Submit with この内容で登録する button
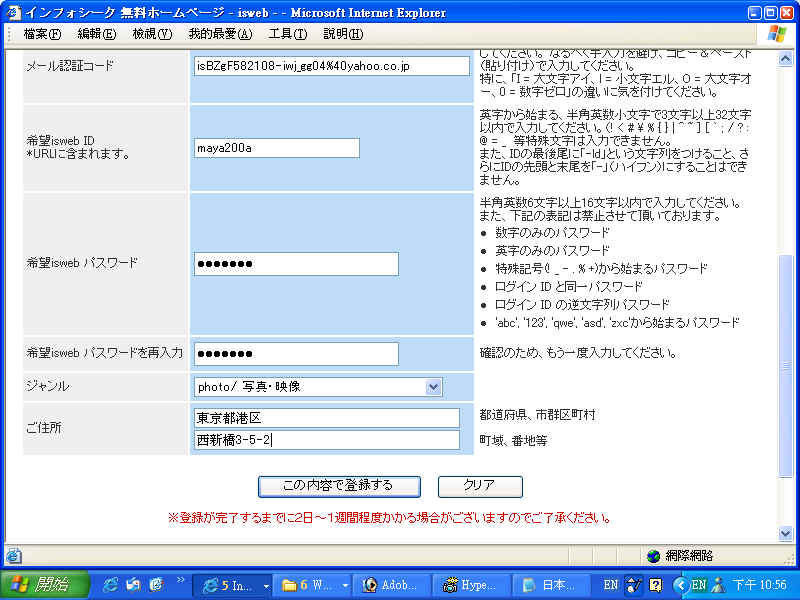The height and width of the screenshot is (600, 800). coord(339,486)
